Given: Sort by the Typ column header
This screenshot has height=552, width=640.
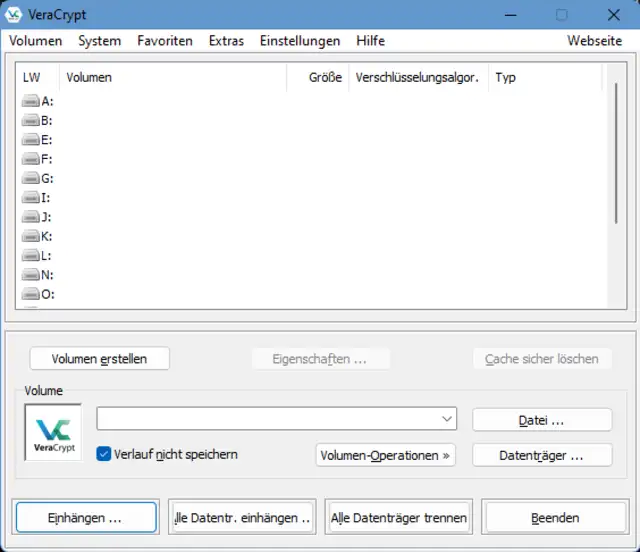Looking at the screenshot, I should coord(545,77).
